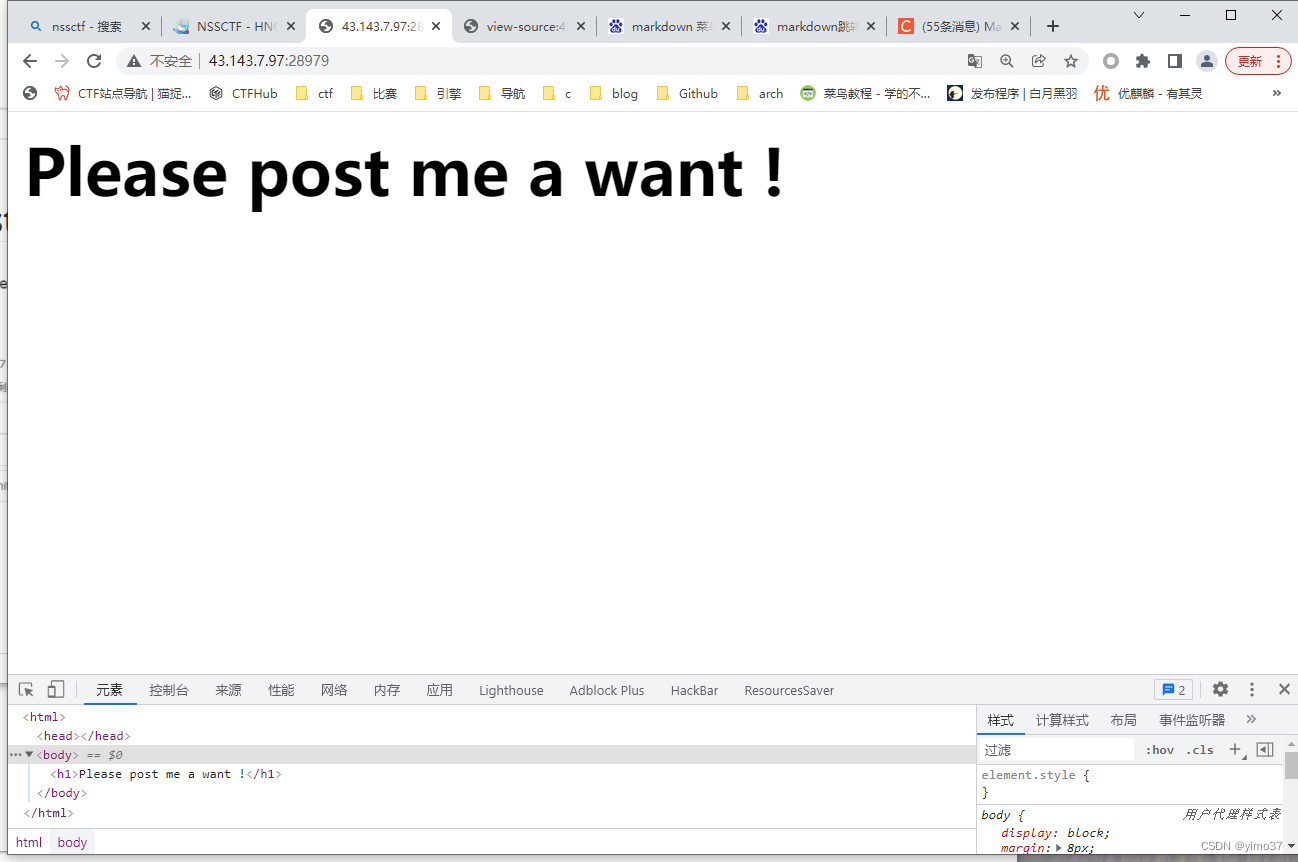This screenshot has width=1298, height=862.
Task: Open the 导航 bookmarks folder
Action: click(501, 93)
